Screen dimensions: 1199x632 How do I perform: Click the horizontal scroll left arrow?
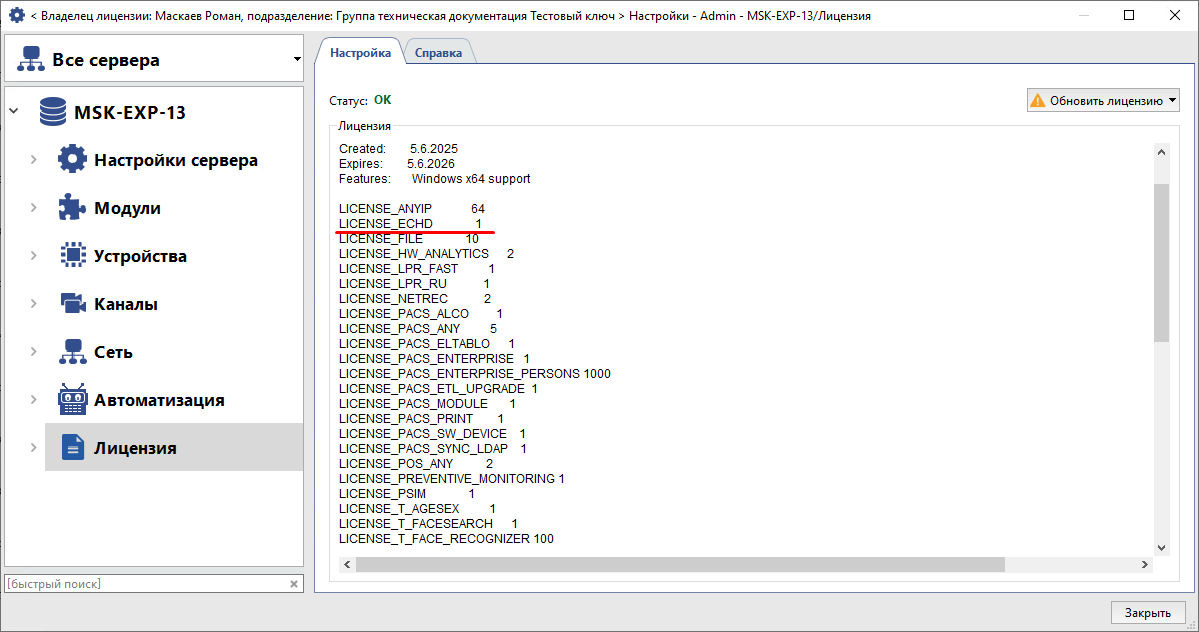(347, 564)
